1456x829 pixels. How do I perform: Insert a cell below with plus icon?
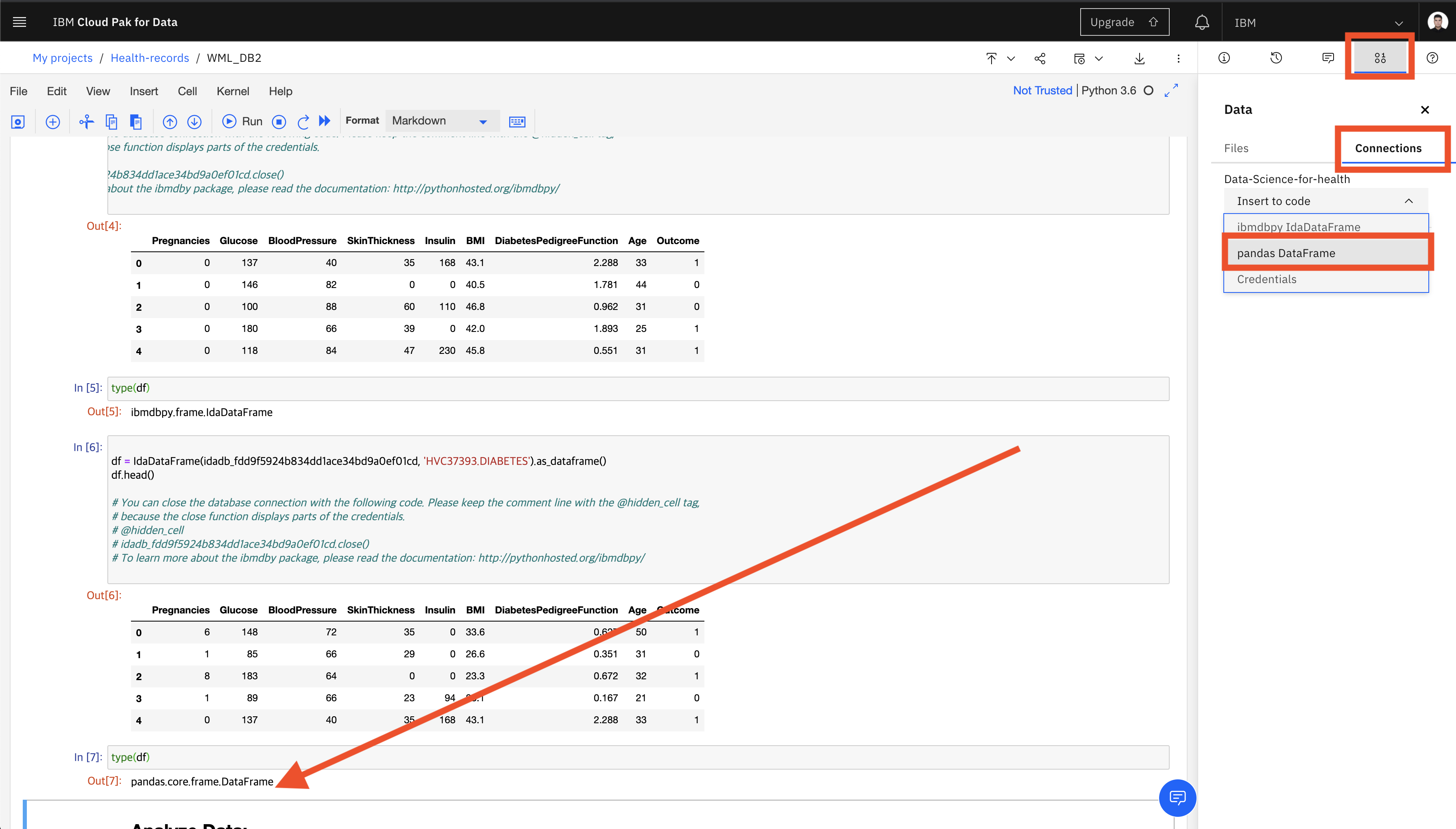click(53, 121)
